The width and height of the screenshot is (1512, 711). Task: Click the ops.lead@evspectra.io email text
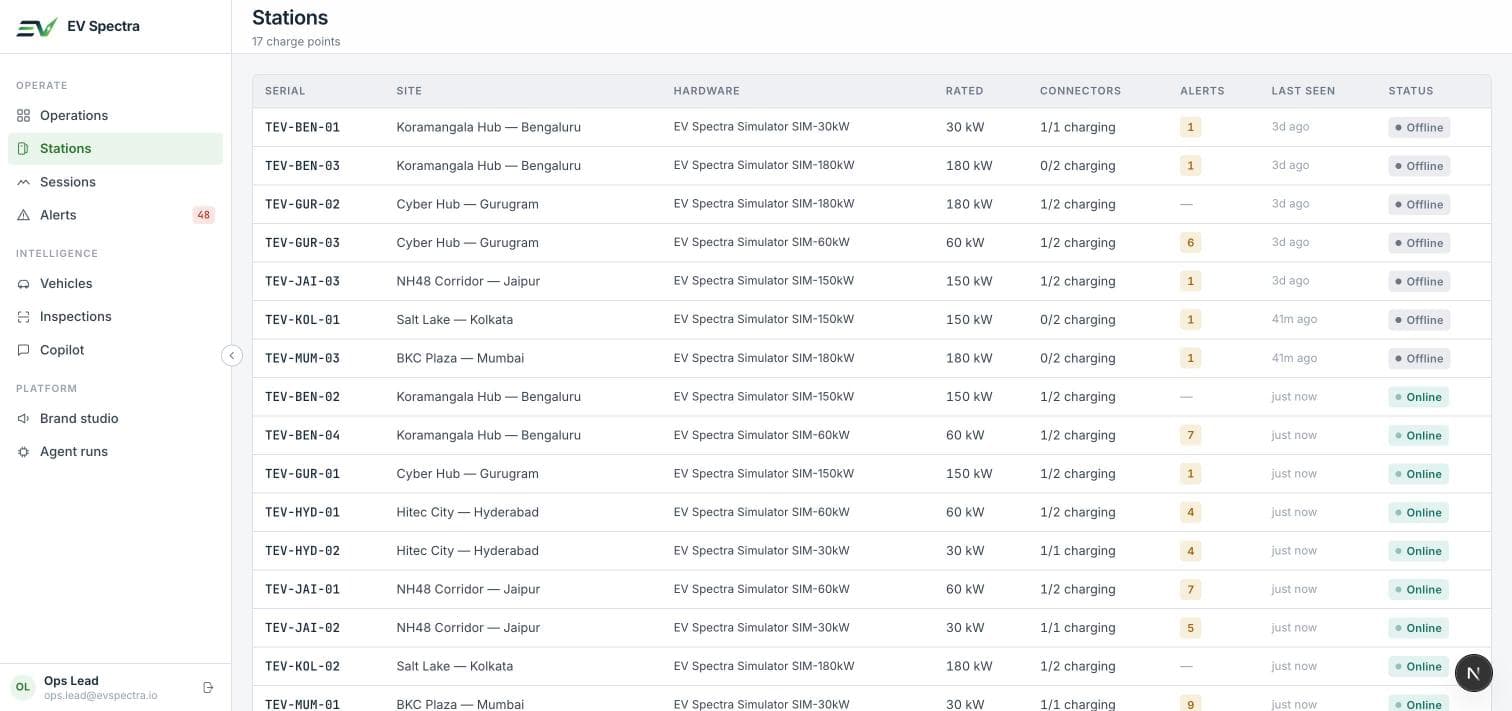pyautogui.click(x=101, y=695)
